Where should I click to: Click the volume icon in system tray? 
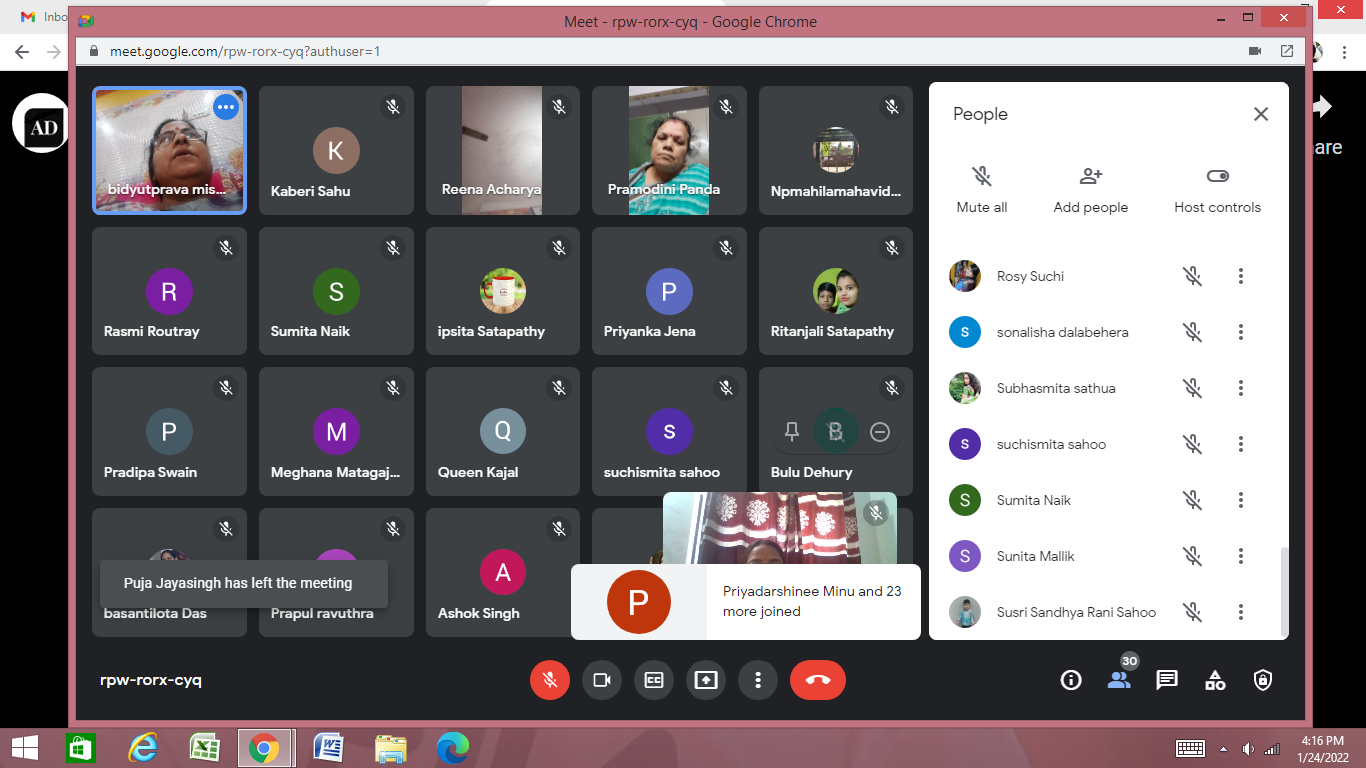1248,749
